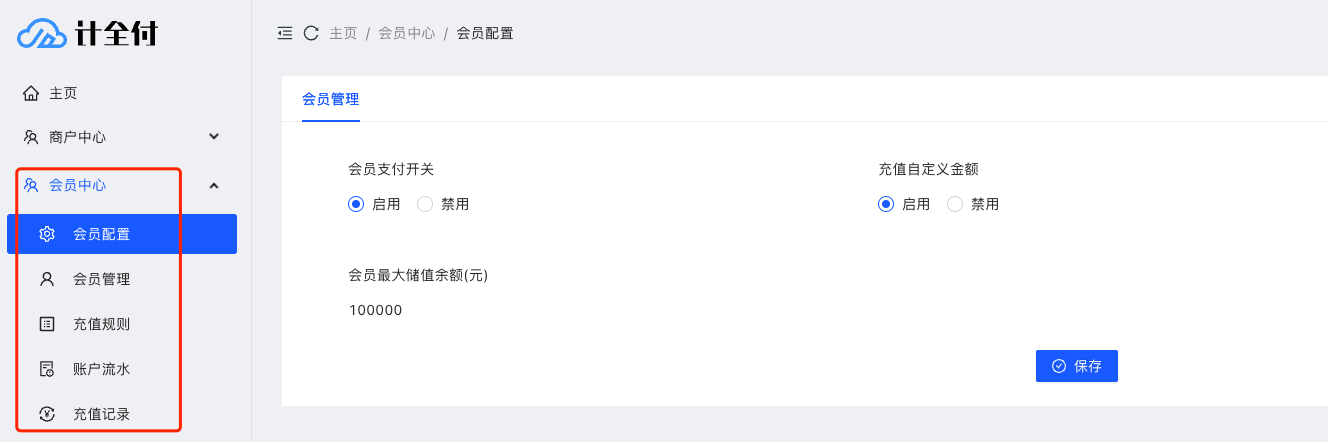Image resolution: width=1328 pixels, height=442 pixels.
Task: Click the yen icon for 充值记录
Action: click(x=47, y=414)
